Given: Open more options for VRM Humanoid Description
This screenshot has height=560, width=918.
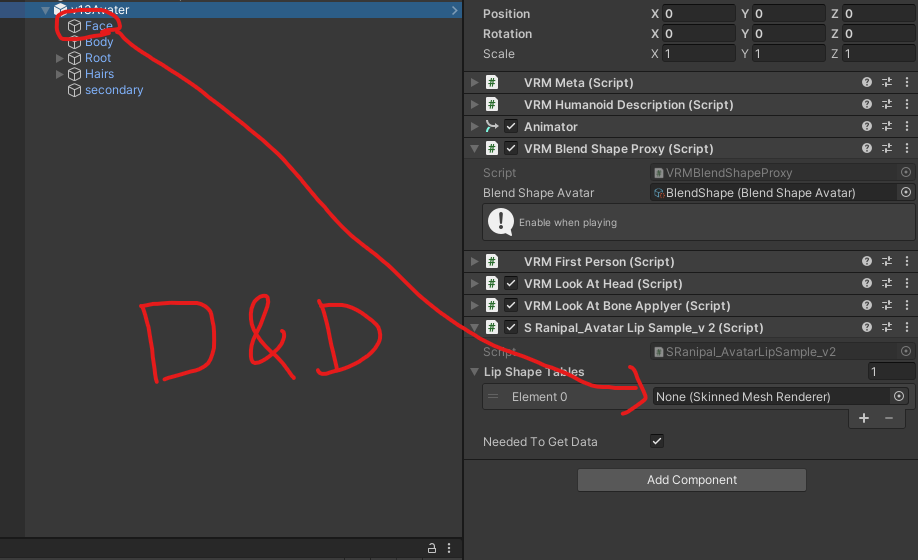Looking at the screenshot, I should click(x=907, y=104).
